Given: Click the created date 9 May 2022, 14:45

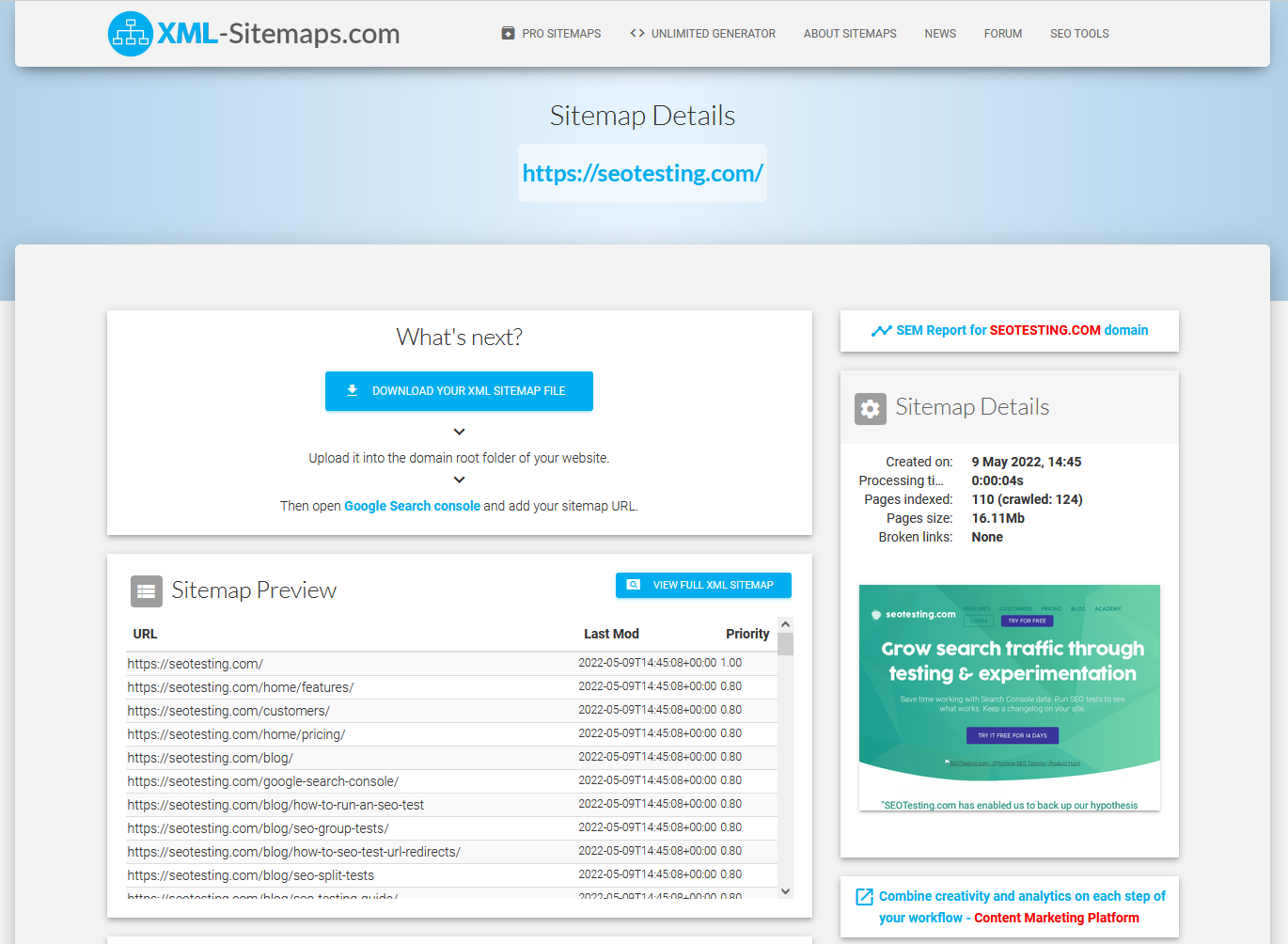Looking at the screenshot, I should 1027,462.
